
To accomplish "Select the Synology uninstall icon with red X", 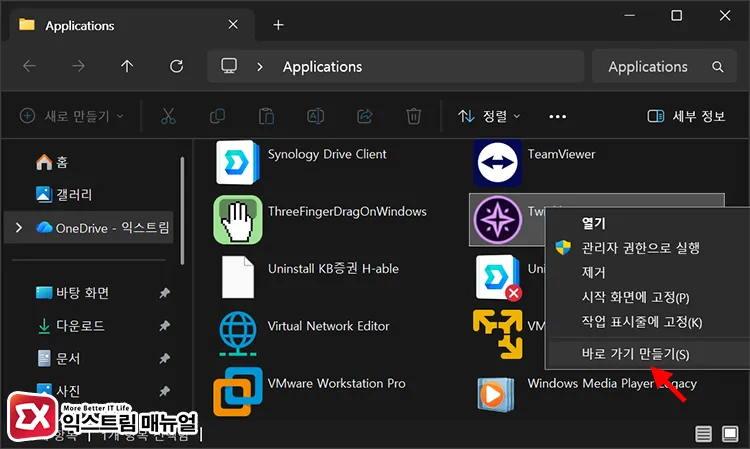I will tap(498, 277).
